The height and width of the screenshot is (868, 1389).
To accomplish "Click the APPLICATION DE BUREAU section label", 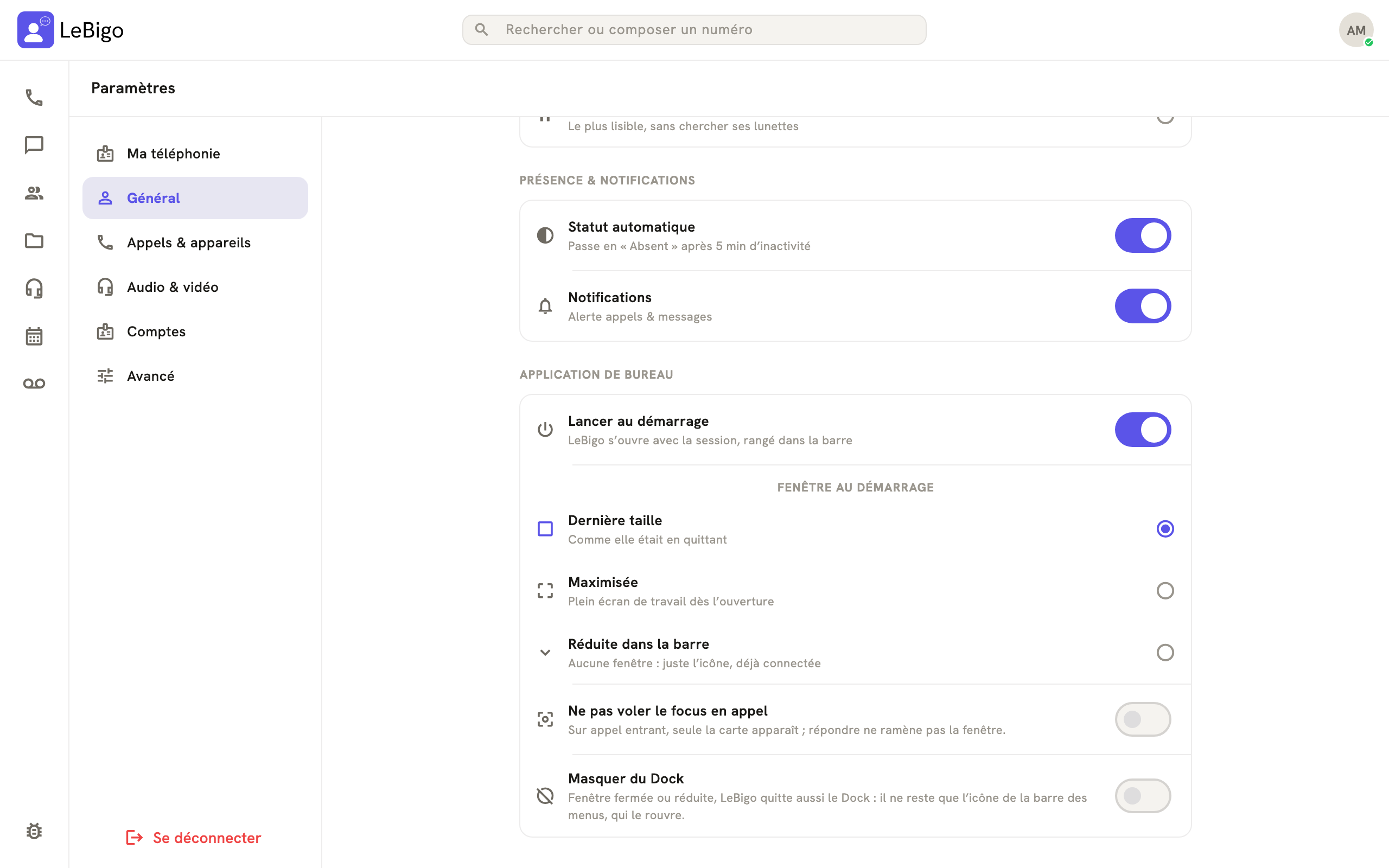I will pos(596,374).
